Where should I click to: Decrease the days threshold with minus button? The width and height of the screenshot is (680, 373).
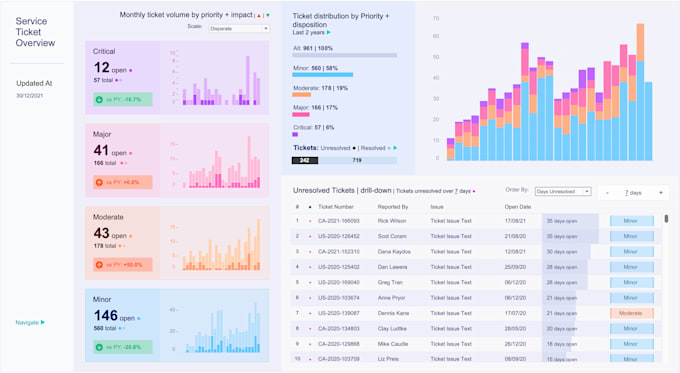tap(607, 193)
